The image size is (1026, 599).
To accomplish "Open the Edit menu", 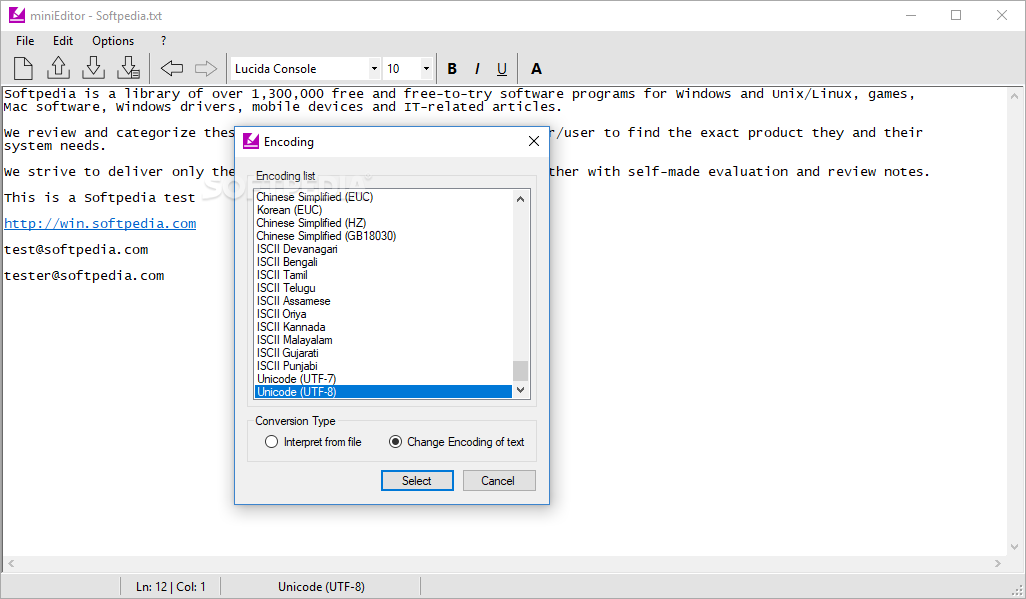I will coord(63,41).
